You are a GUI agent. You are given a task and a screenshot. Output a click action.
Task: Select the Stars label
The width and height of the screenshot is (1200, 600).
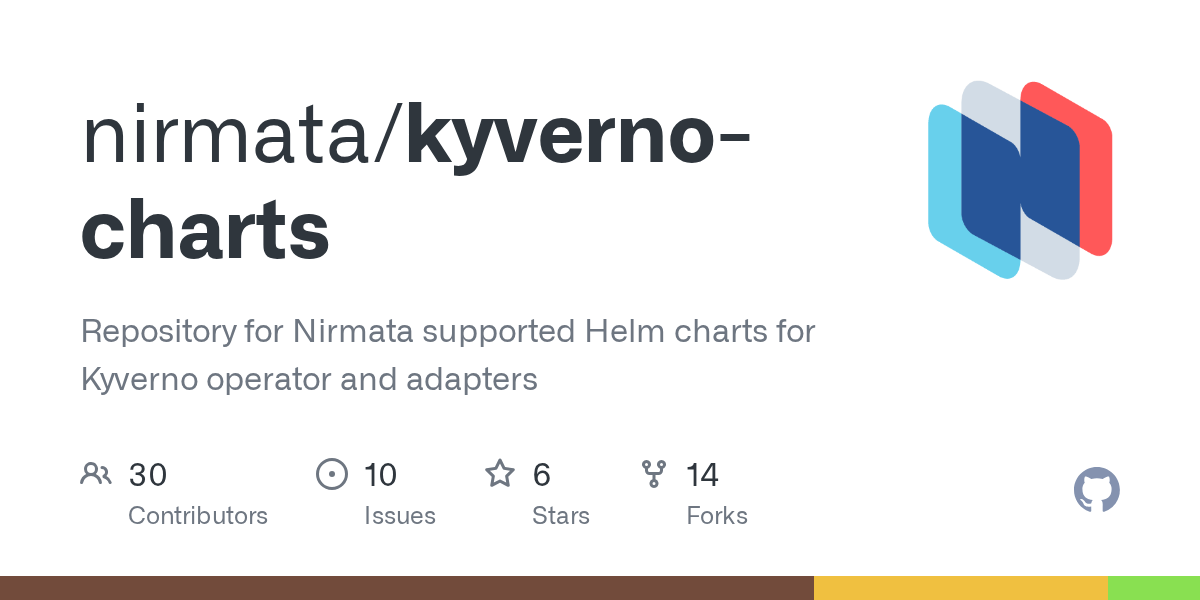click(x=561, y=516)
